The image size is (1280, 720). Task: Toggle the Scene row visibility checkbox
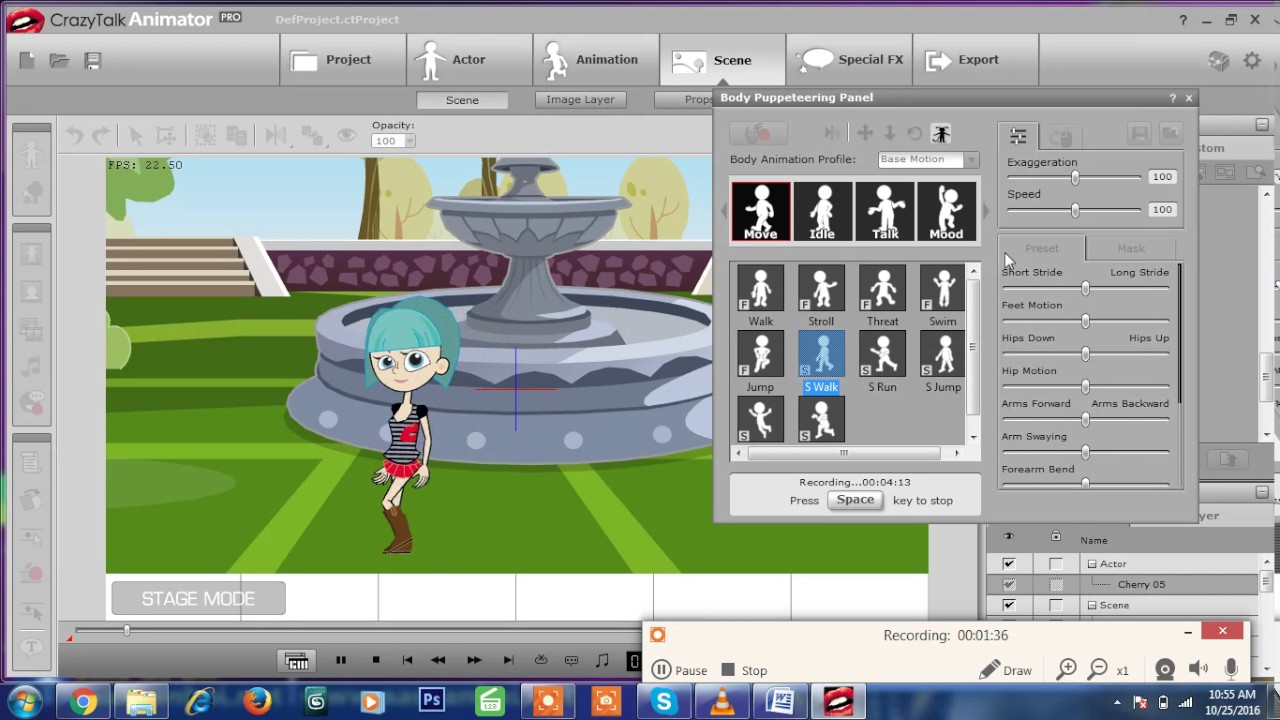coord(1008,605)
